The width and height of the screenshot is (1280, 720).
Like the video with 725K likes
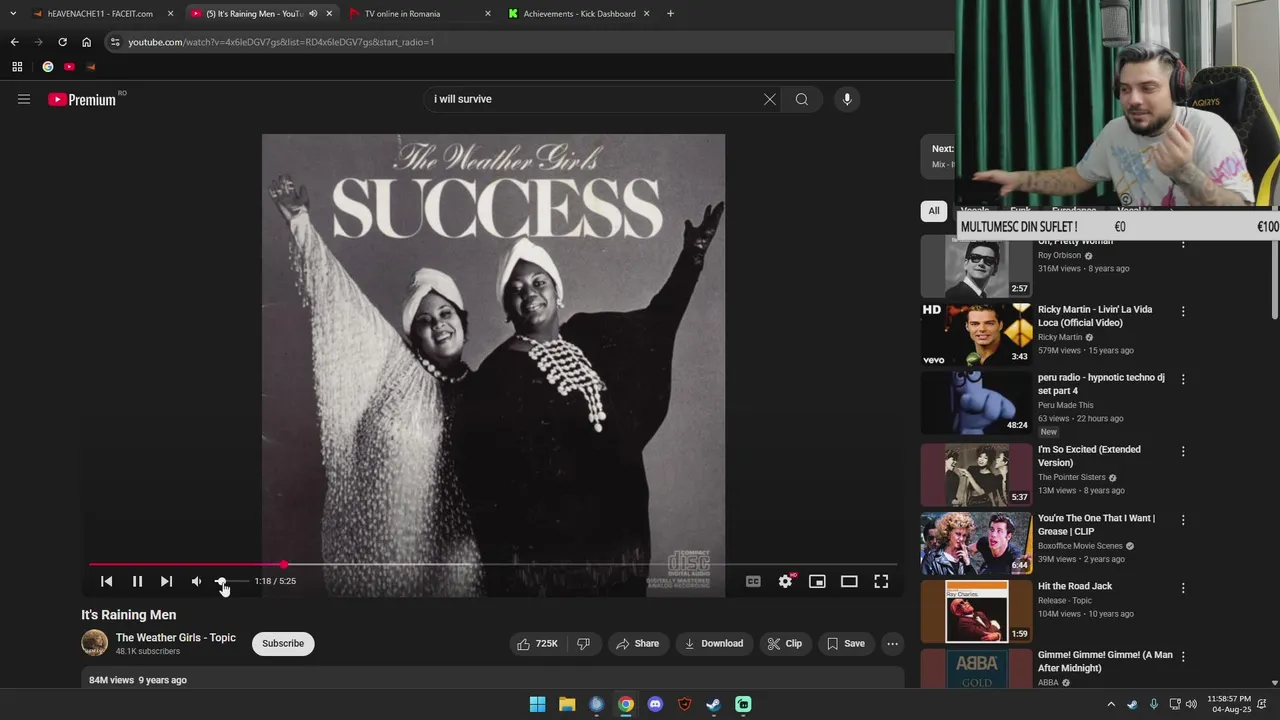[x=537, y=644]
